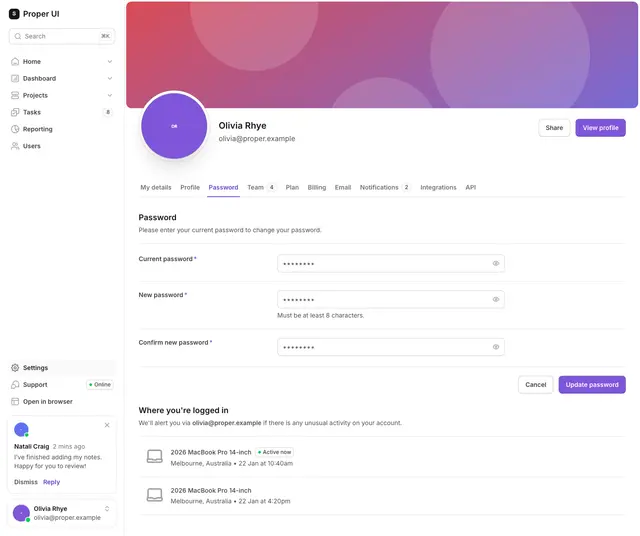Image resolution: width=640 pixels, height=536 pixels.
Task: Expand the Projects submenu chevron
Action: [110, 95]
